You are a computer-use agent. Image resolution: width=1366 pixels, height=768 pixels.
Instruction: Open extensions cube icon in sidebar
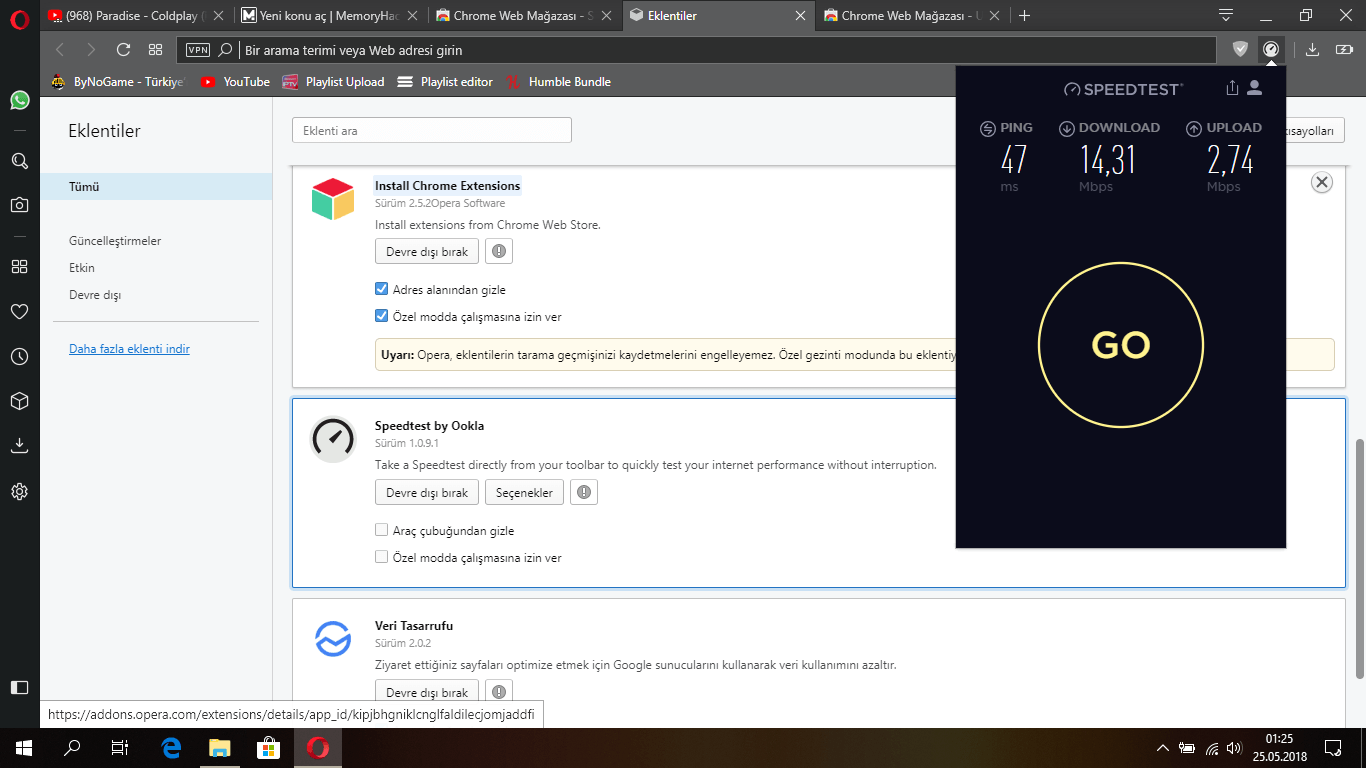pos(19,401)
